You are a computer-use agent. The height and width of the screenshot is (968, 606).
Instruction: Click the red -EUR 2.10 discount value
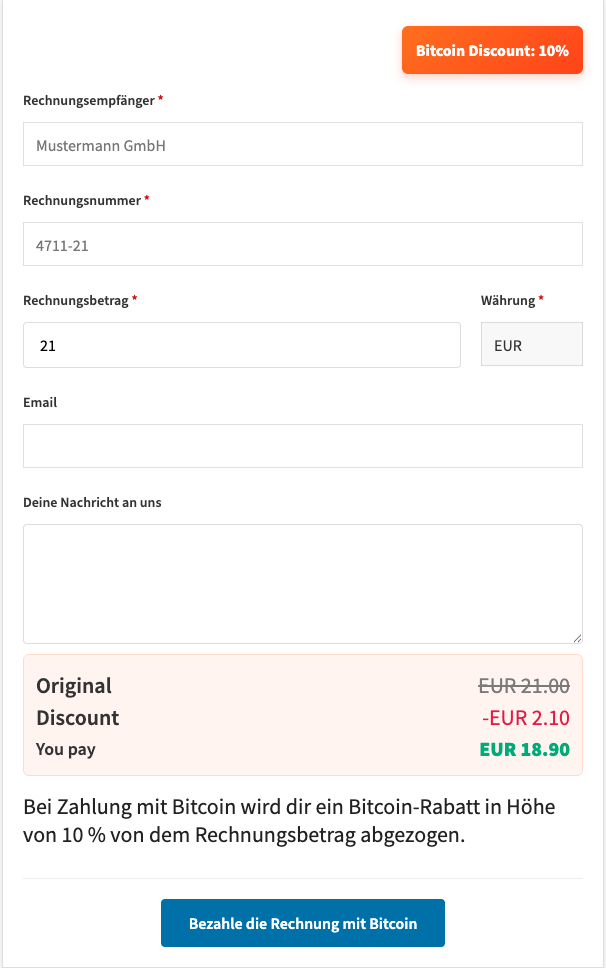[x=525, y=718]
